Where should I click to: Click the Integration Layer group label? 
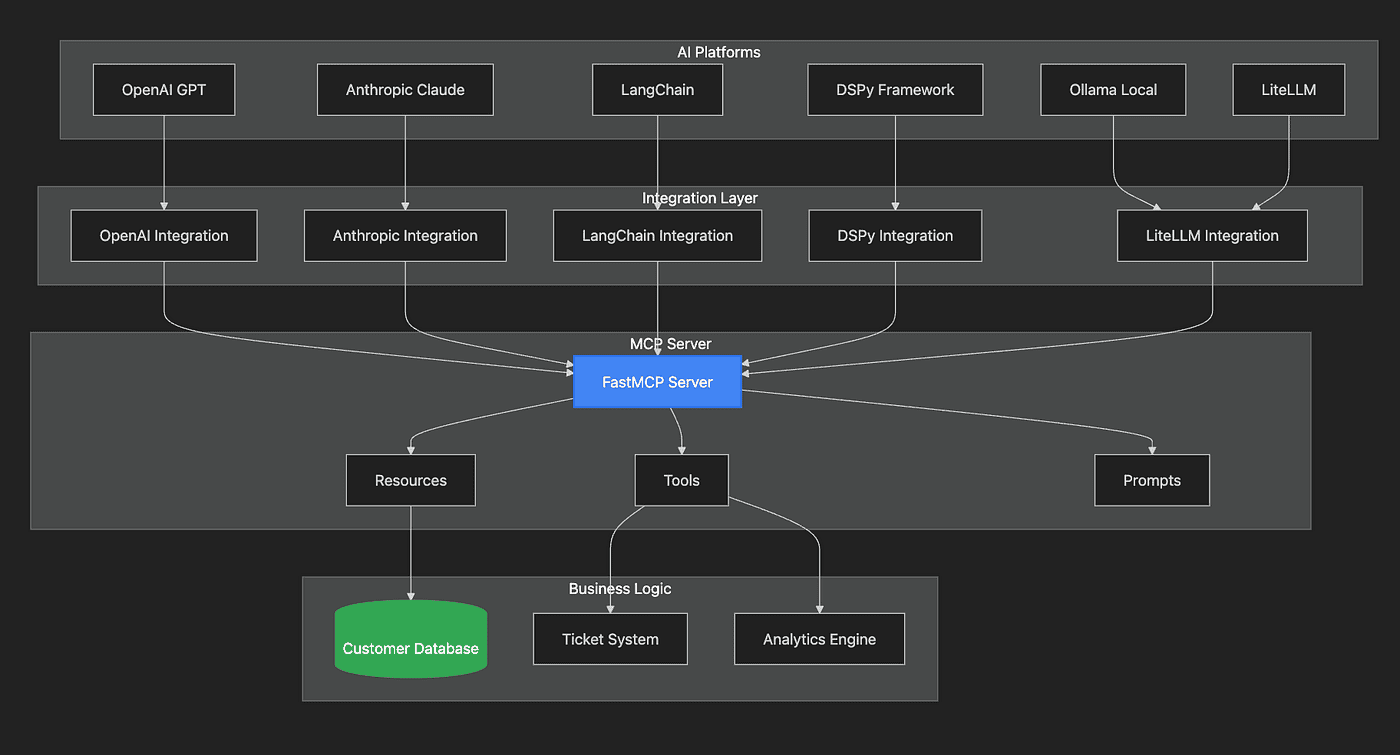click(700, 198)
